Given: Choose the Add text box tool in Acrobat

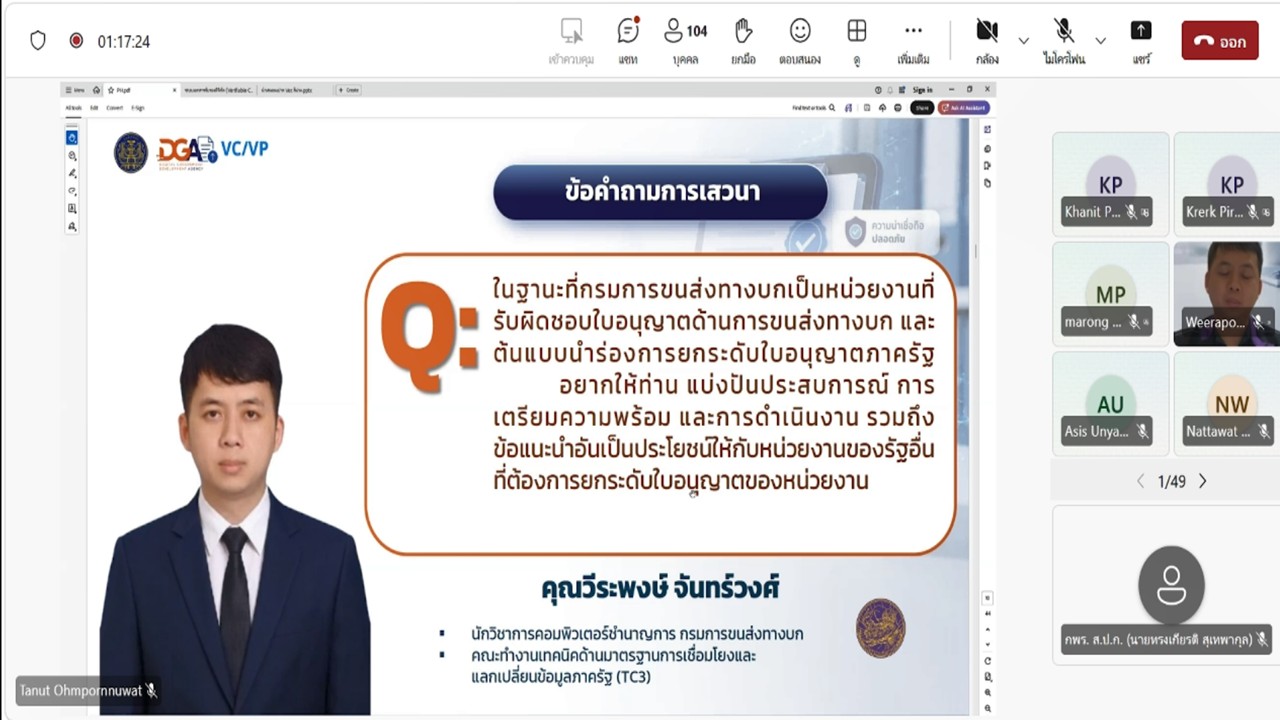Looking at the screenshot, I should click(x=72, y=208).
